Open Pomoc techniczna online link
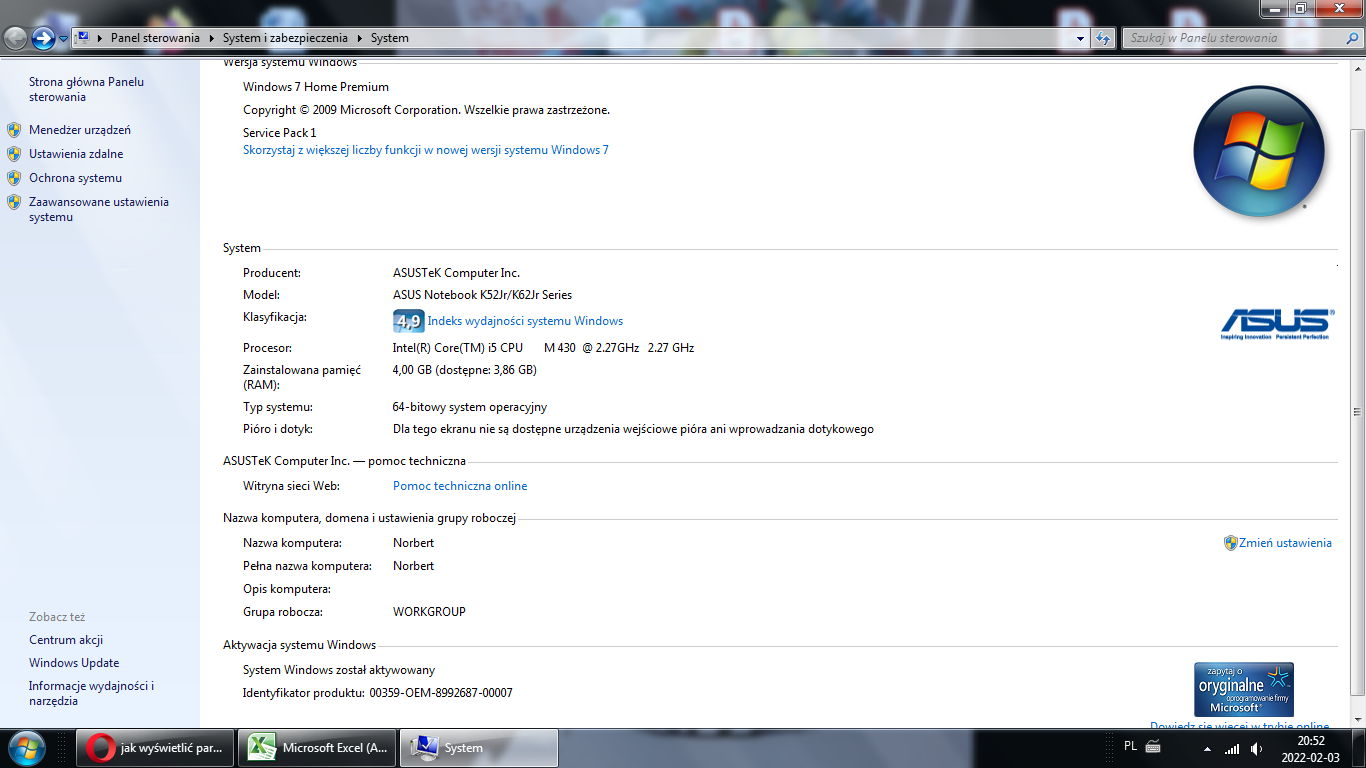 pos(460,486)
